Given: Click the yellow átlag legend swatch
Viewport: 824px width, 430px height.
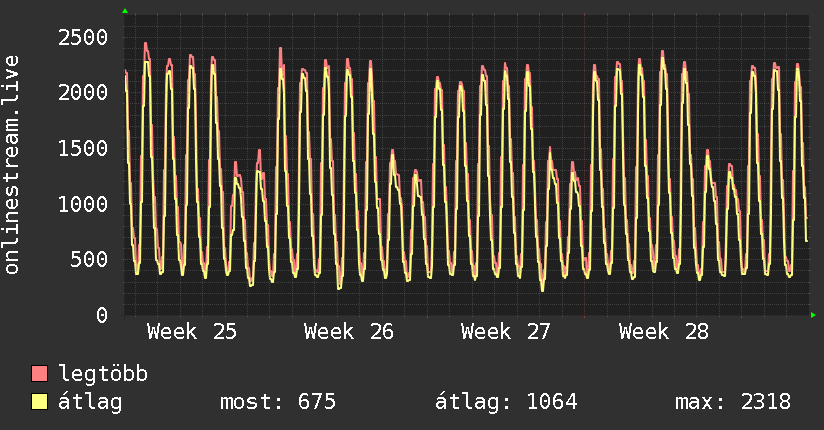Looking at the screenshot, I should pos(39,402).
